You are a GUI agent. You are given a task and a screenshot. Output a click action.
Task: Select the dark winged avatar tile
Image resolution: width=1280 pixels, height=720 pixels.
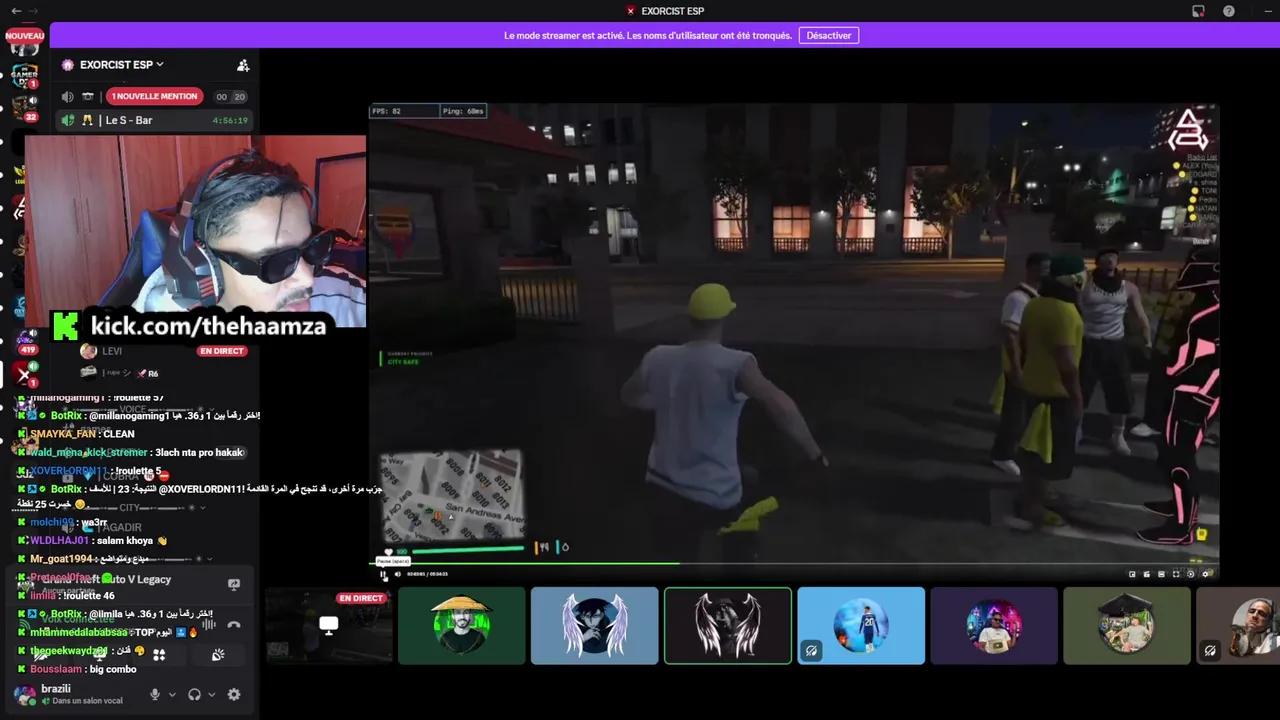(728, 625)
